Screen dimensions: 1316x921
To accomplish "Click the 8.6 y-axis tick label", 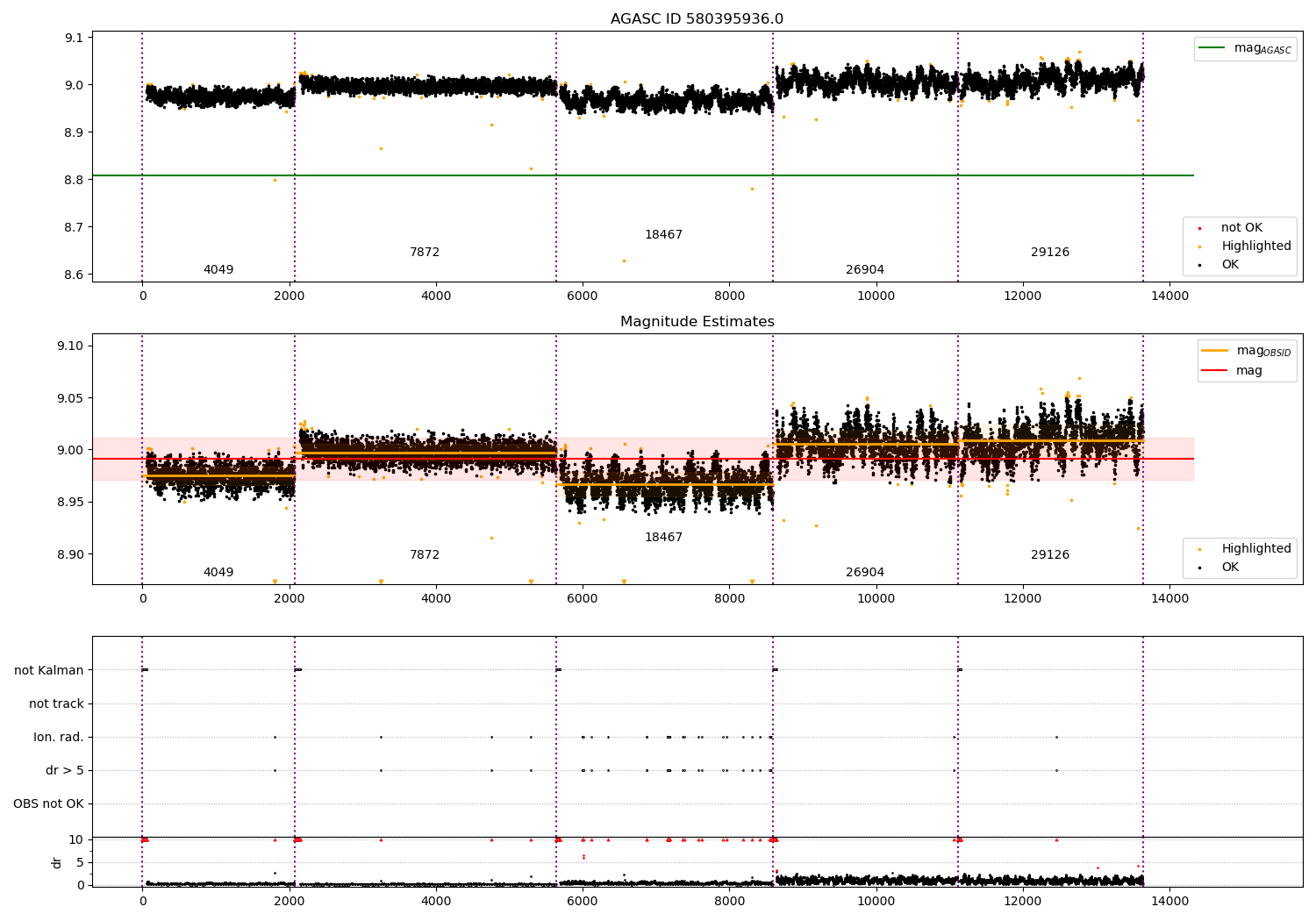I will (x=74, y=275).
